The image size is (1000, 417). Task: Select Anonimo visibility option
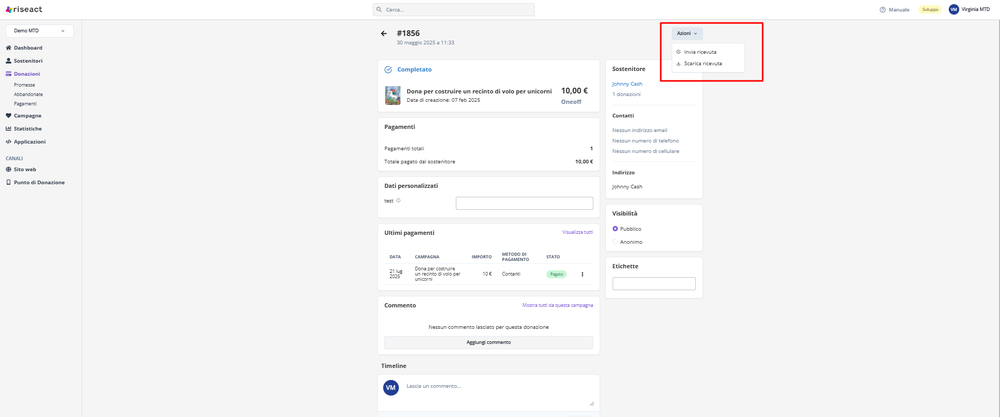(616, 242)
